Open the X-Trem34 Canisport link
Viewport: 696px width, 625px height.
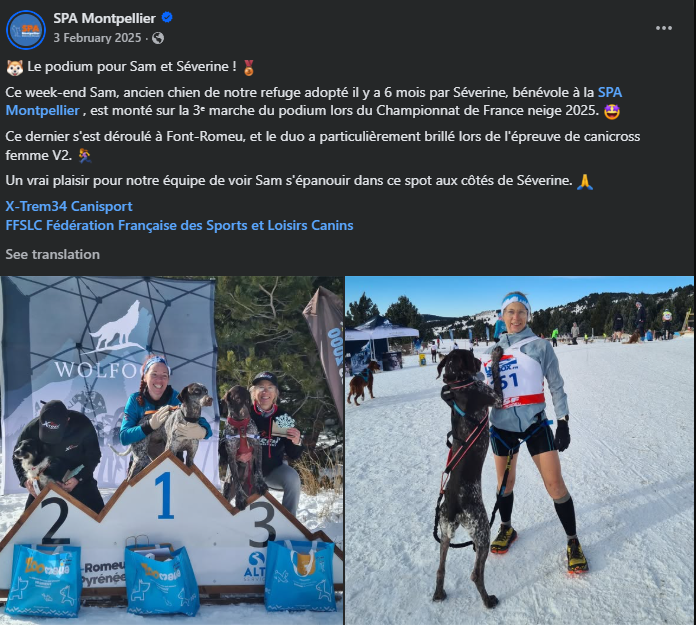tap(69, 206)
